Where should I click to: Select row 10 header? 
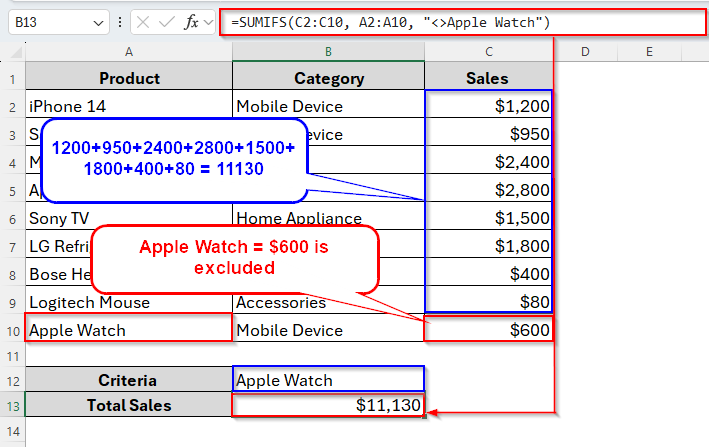(x=13, y=330)
